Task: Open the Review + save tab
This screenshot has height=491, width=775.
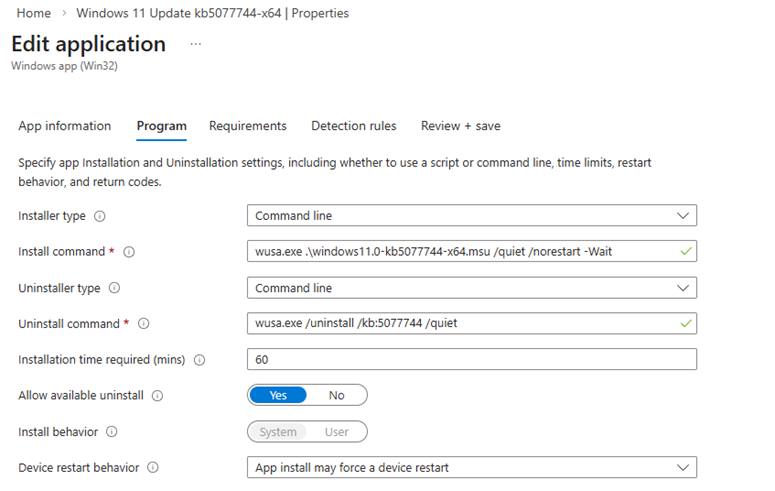Action: click(x=460, y=126)
